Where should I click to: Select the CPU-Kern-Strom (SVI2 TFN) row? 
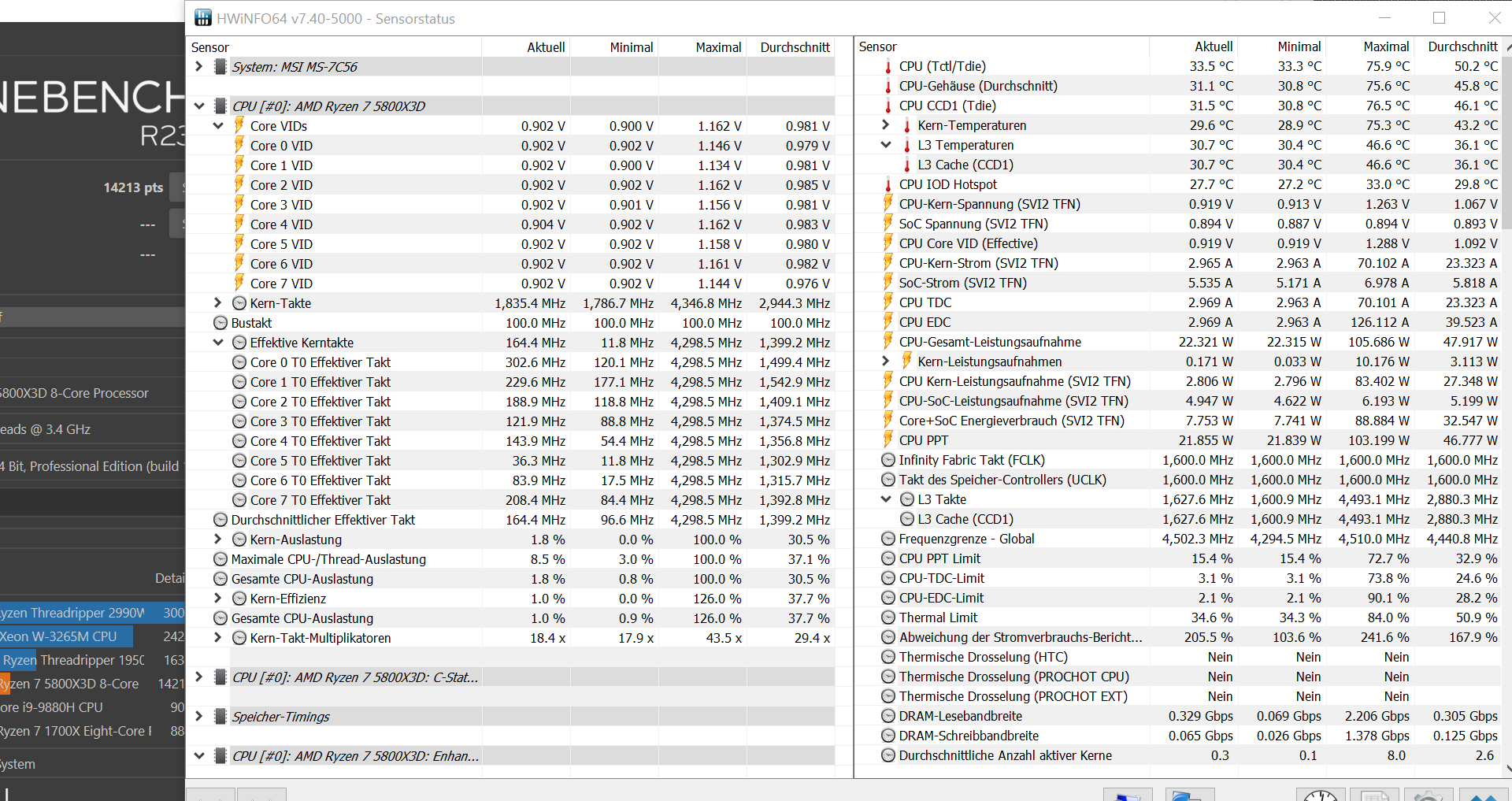(x=1179, y=263)
